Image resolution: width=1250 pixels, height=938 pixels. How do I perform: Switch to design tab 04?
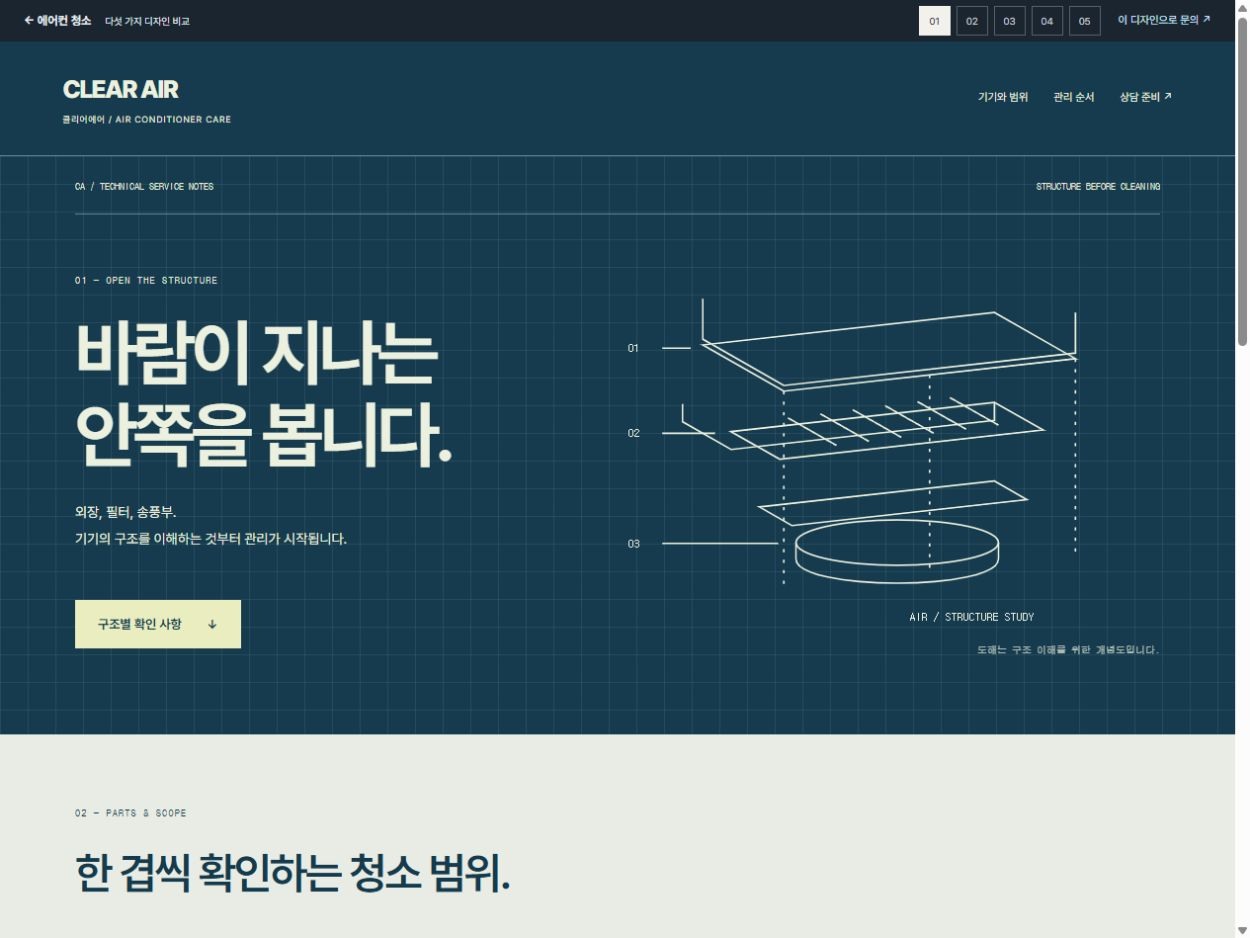(x=1047, y=21)
